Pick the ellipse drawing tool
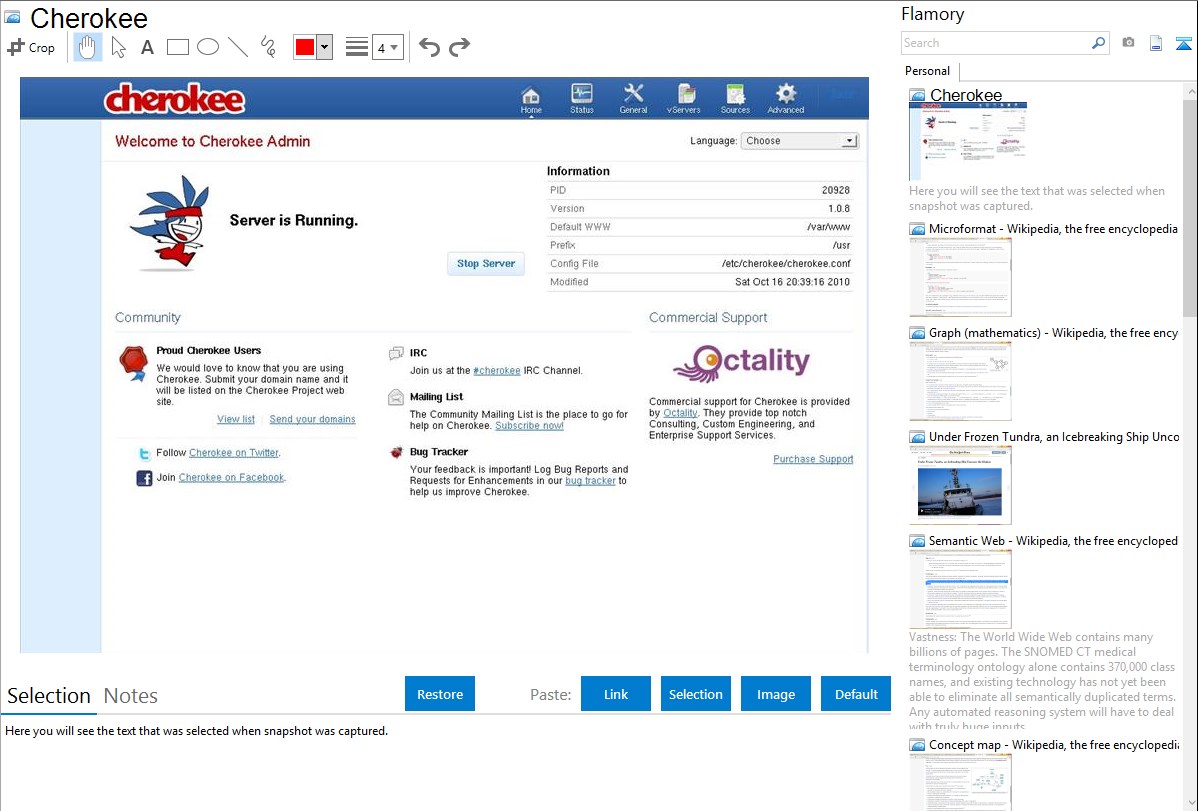This screenshot has width=1198, height=811. point(208,47)
